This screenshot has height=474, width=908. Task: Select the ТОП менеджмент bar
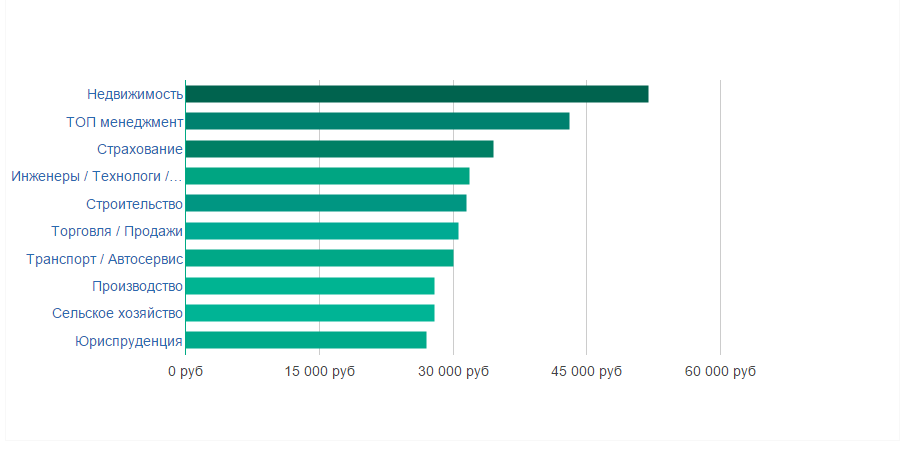(377, 121)
